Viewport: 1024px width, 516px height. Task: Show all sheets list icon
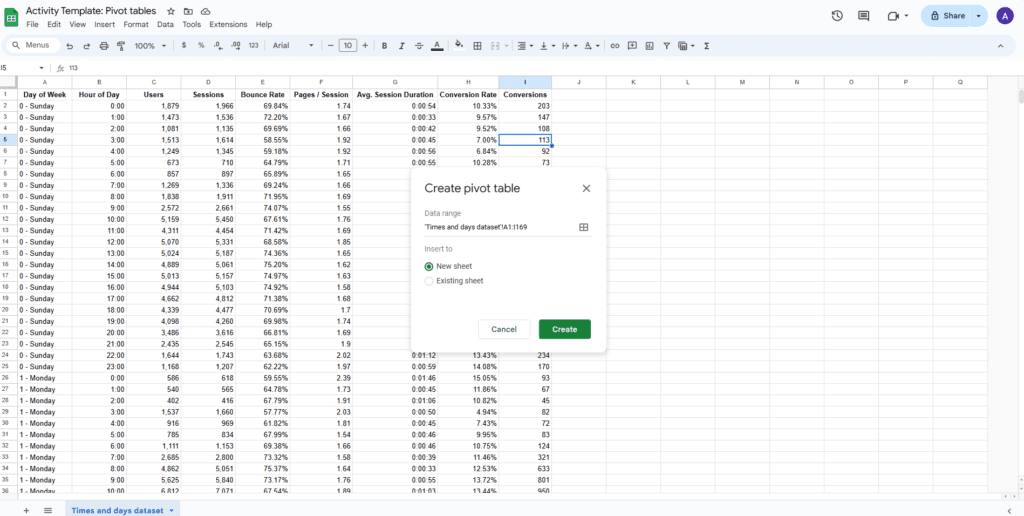[x=48, y=510]
